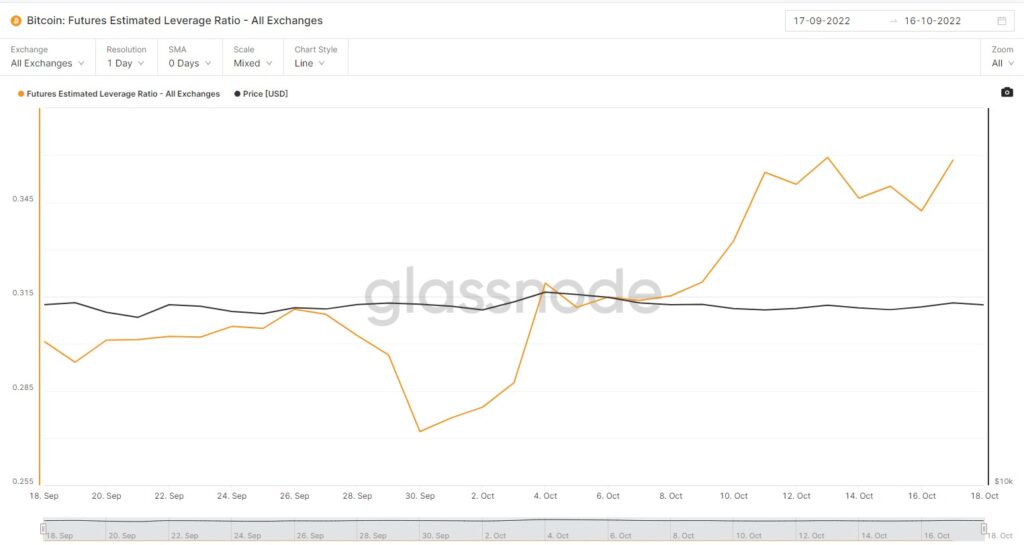This screenshot has height=545, width=1024.
Task: Click the camera screenshot icon
Action: coord(1007,93)
